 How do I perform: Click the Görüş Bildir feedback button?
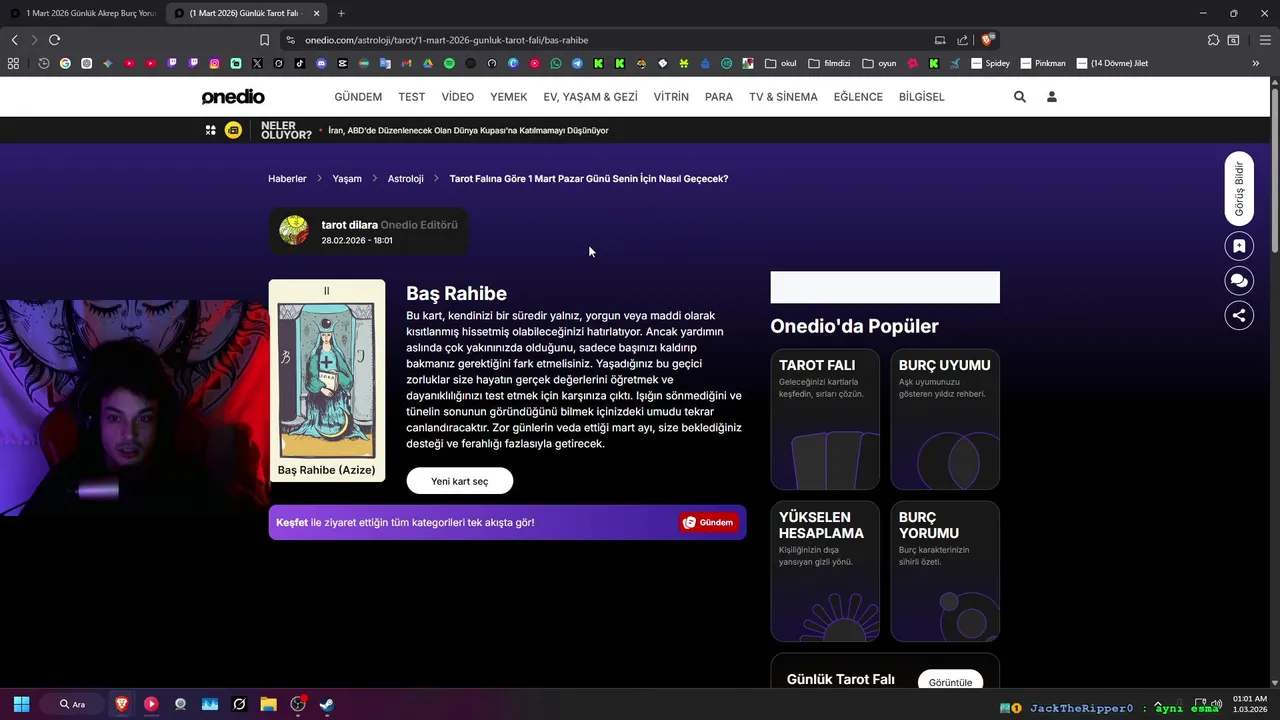[1239, 188]
